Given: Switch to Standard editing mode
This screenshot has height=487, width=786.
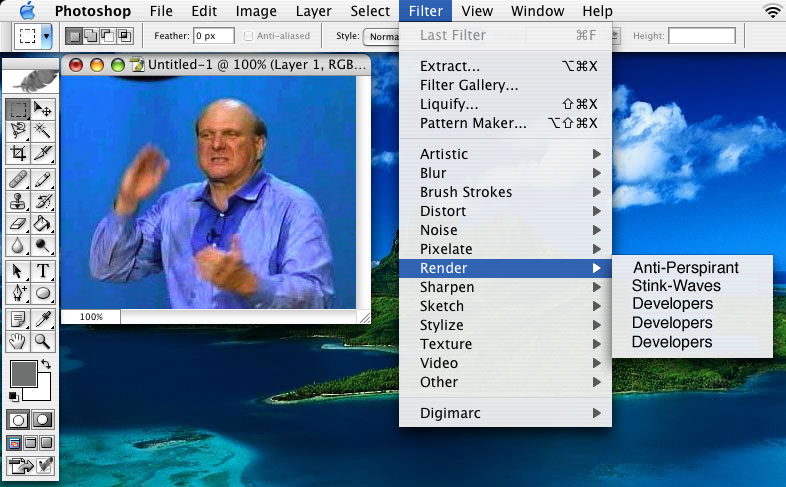Looking at the screenshot, I should click(18, 420).
